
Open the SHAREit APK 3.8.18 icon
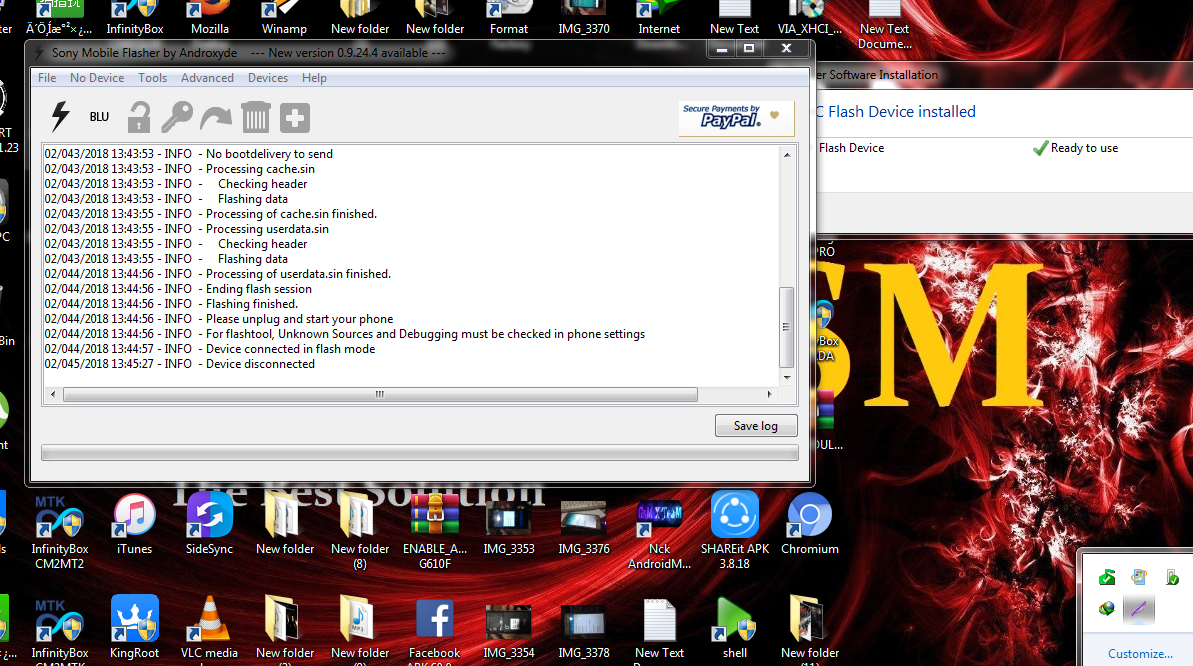[x=734, y=531]
